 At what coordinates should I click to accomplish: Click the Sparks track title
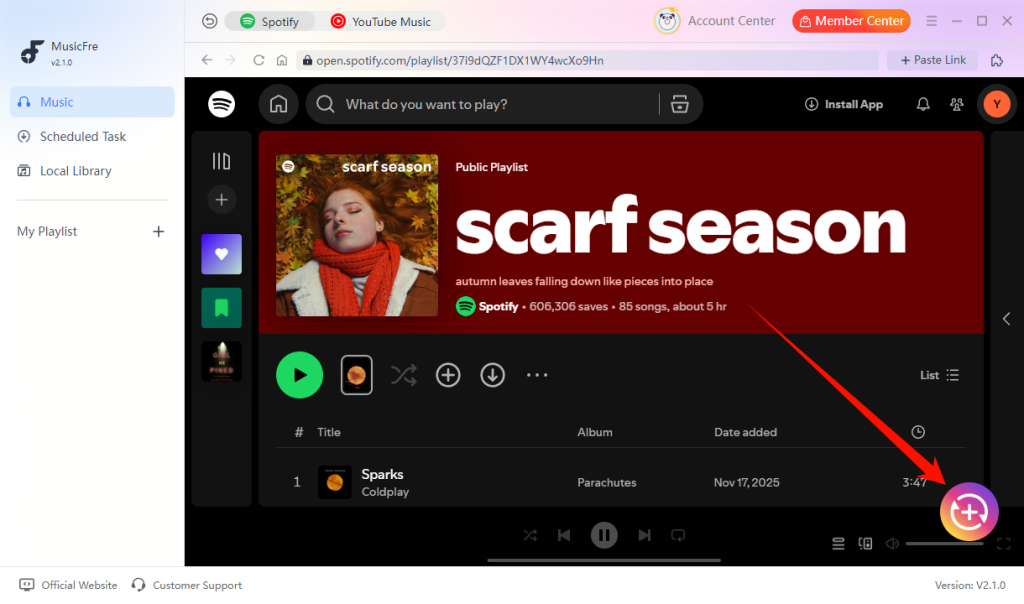[382, 474]
